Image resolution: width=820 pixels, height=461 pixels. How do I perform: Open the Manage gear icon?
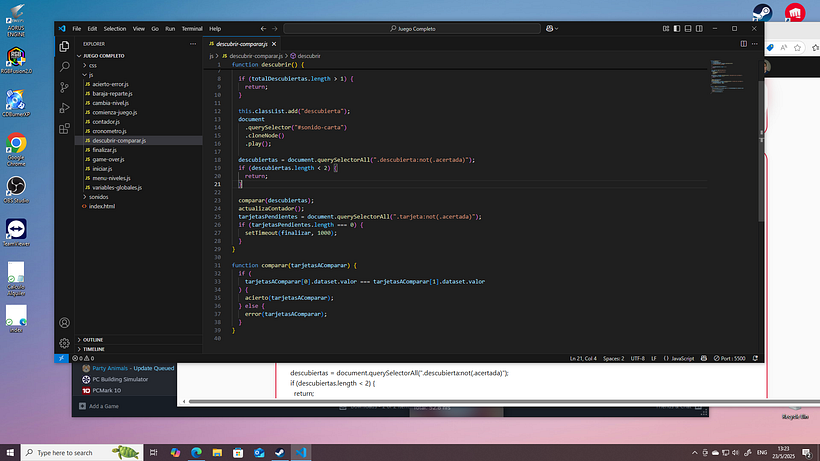pyautogui.click(x=64, y=343)
